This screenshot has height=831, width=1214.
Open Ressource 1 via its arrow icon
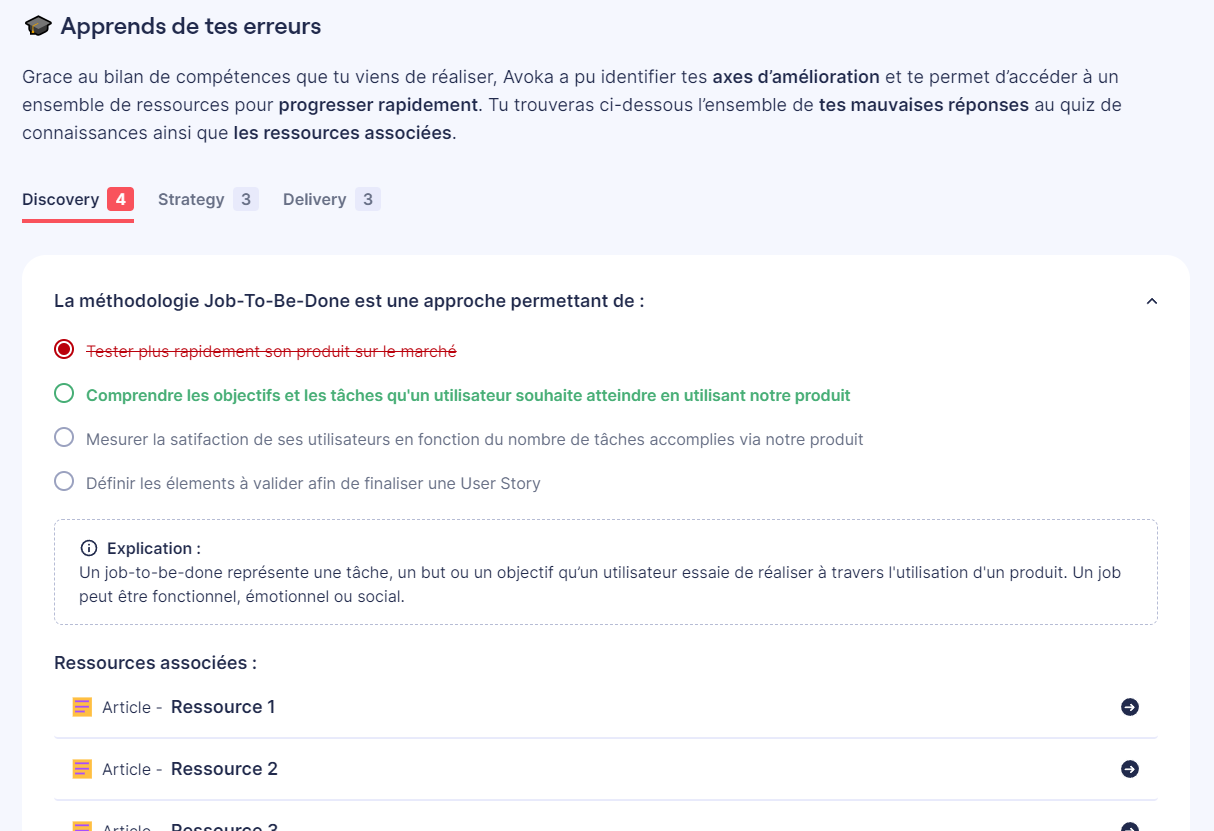[x=1130, y=707]
